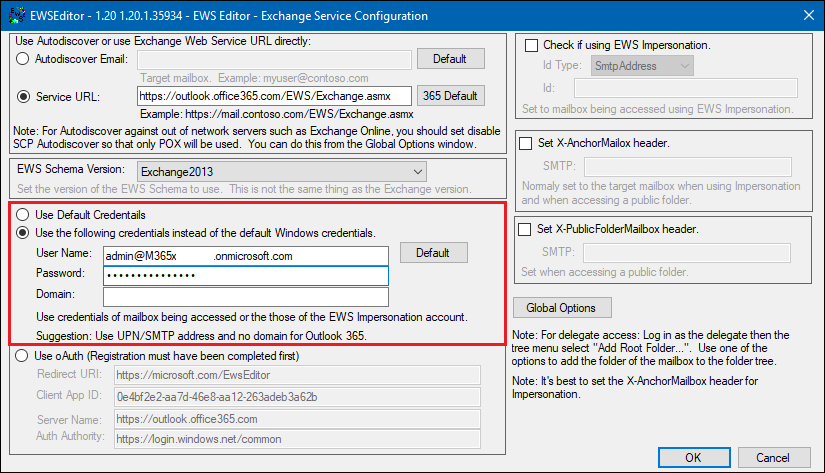Screen dimensions: 825x473
Task: Expand the Id Type SmtpAddress combo box
Action: click(642, 66)
